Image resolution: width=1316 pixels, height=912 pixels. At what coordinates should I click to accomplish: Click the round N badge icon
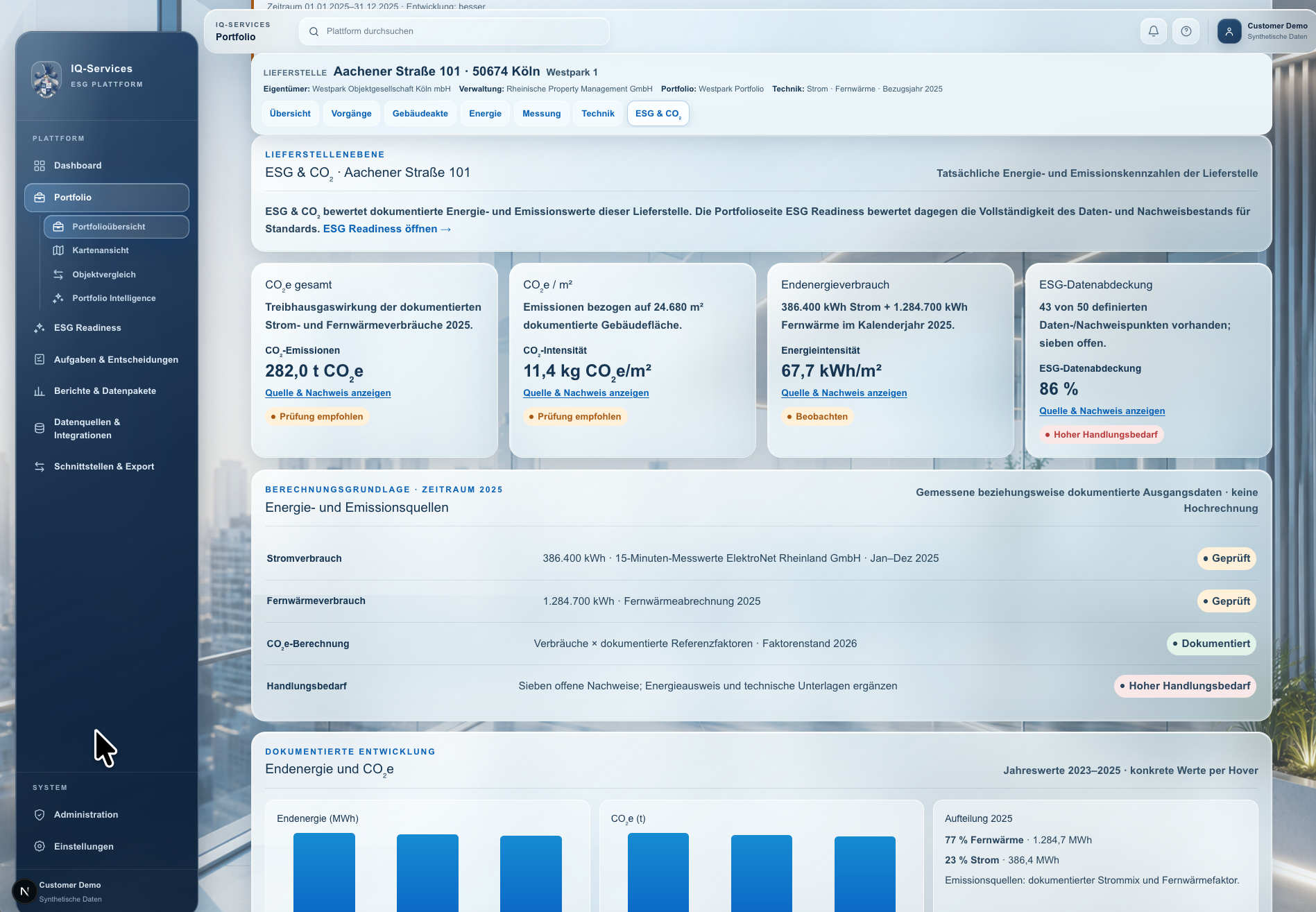[24, 891]
